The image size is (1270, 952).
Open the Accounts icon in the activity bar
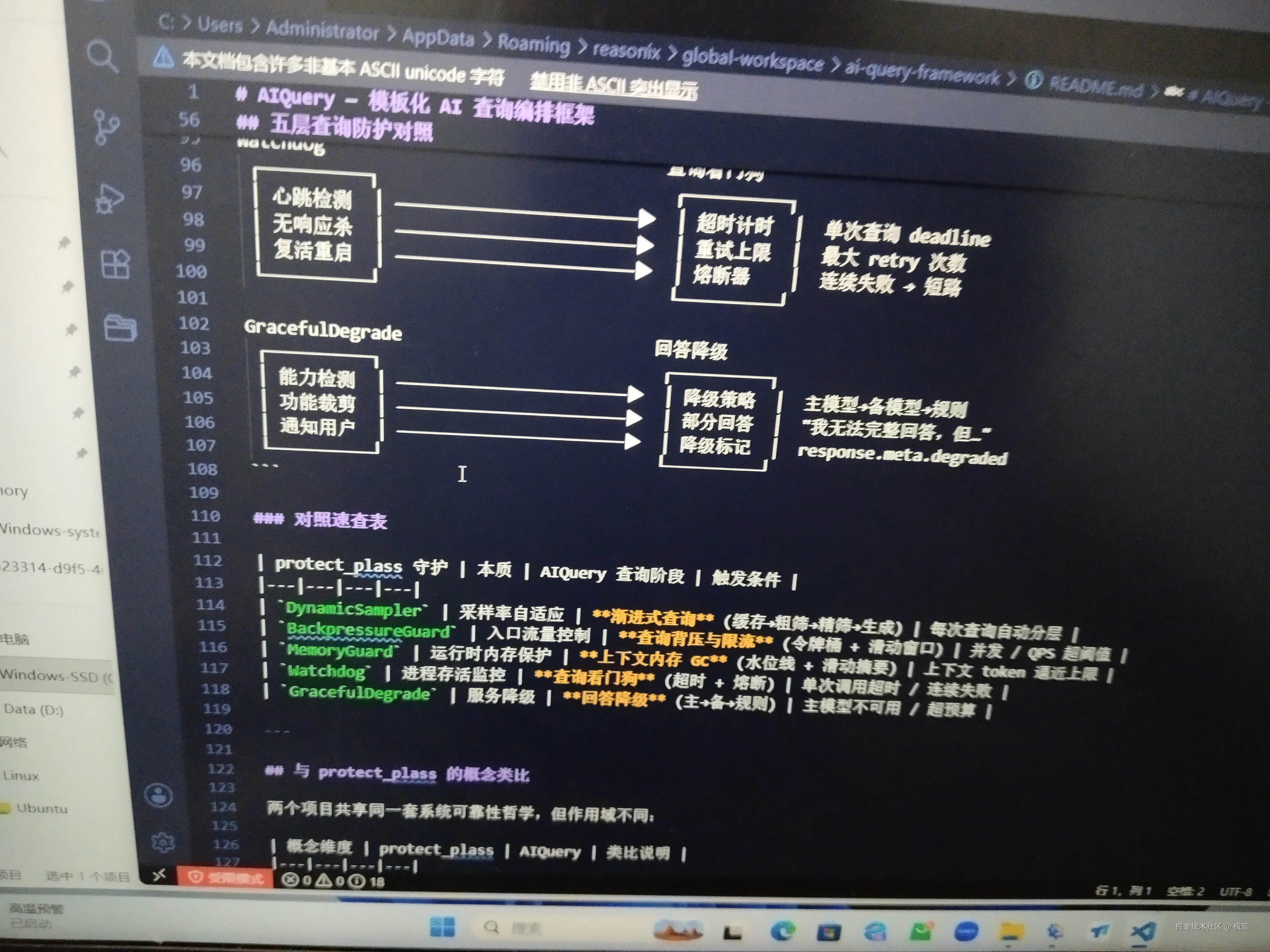(158, 795)
